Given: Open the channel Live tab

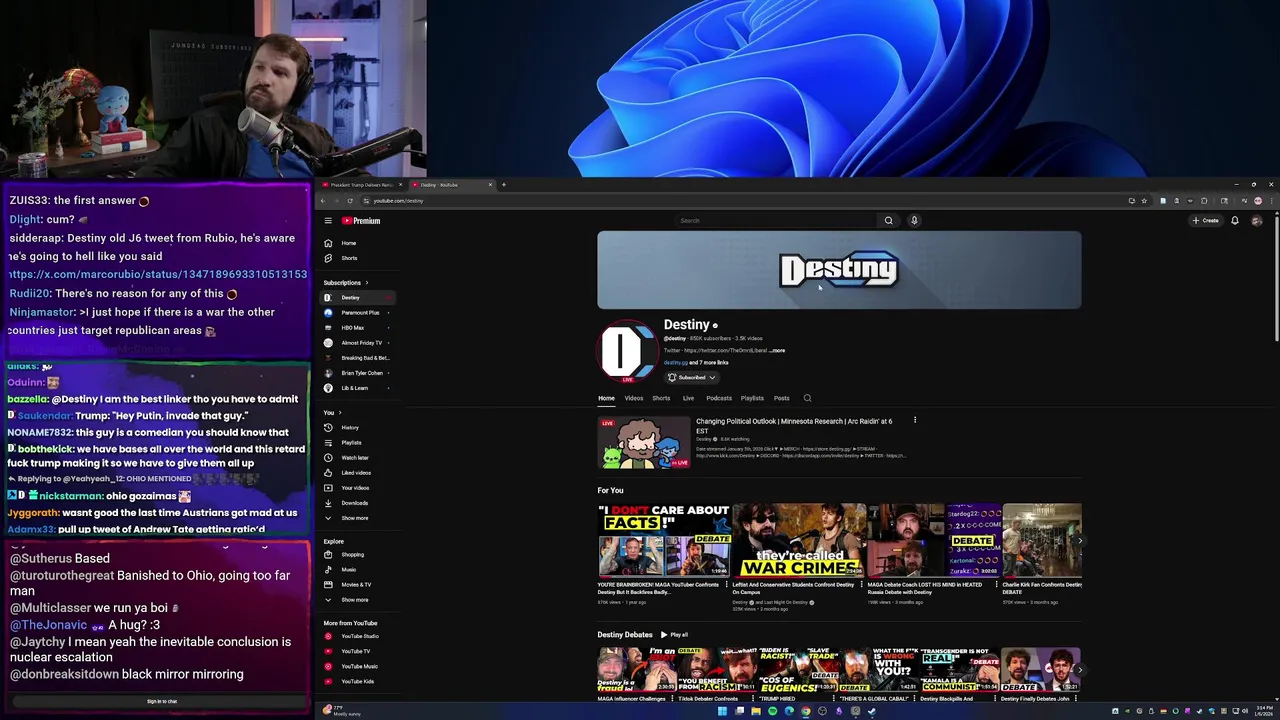Looking at the screenshot, I should [688, 398].
